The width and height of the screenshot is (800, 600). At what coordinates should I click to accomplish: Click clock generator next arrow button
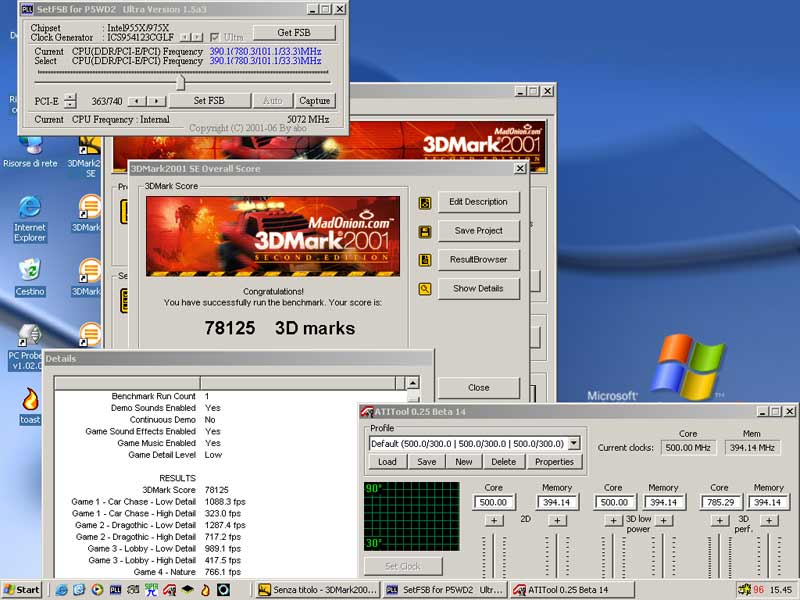click(x=197, y=37)
